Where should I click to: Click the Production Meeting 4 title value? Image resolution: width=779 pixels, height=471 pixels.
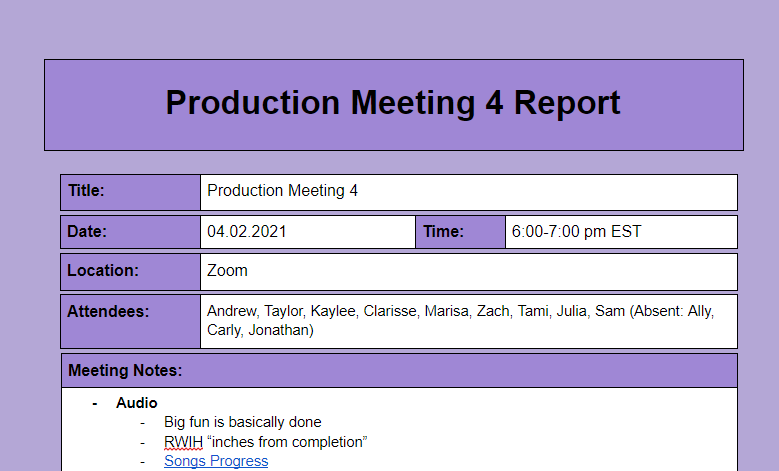pyautogui.click(x=282, y=191)
